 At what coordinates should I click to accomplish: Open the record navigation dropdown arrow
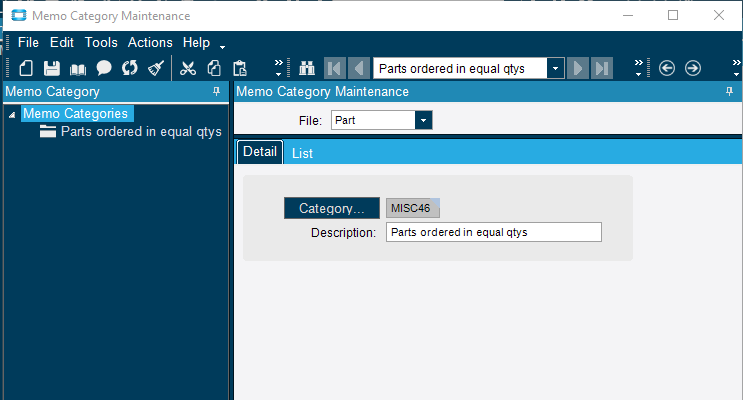(555, 68)
